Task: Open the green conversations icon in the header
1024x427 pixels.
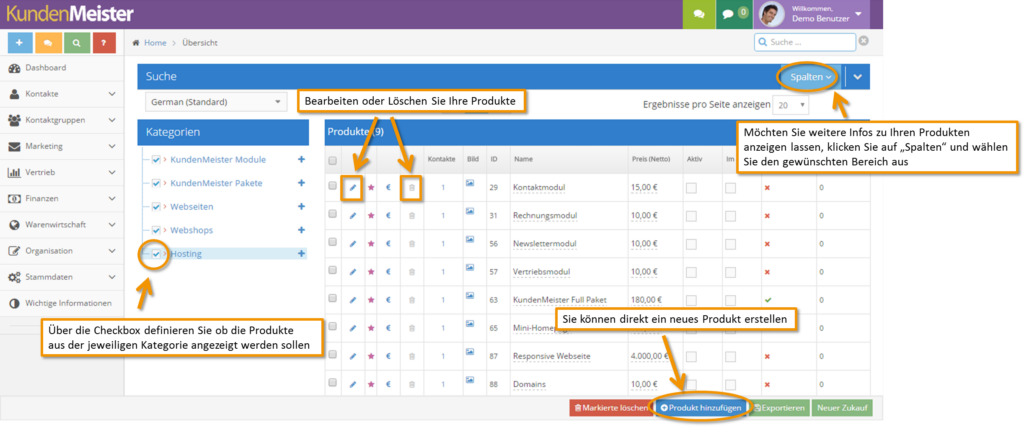Action: point(699,14)
